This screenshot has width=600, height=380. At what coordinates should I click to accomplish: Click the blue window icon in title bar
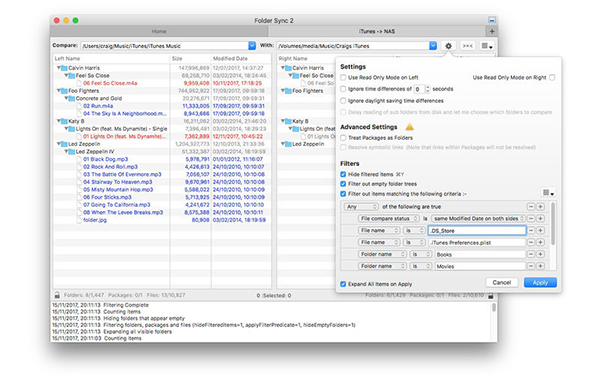[492, 20]
